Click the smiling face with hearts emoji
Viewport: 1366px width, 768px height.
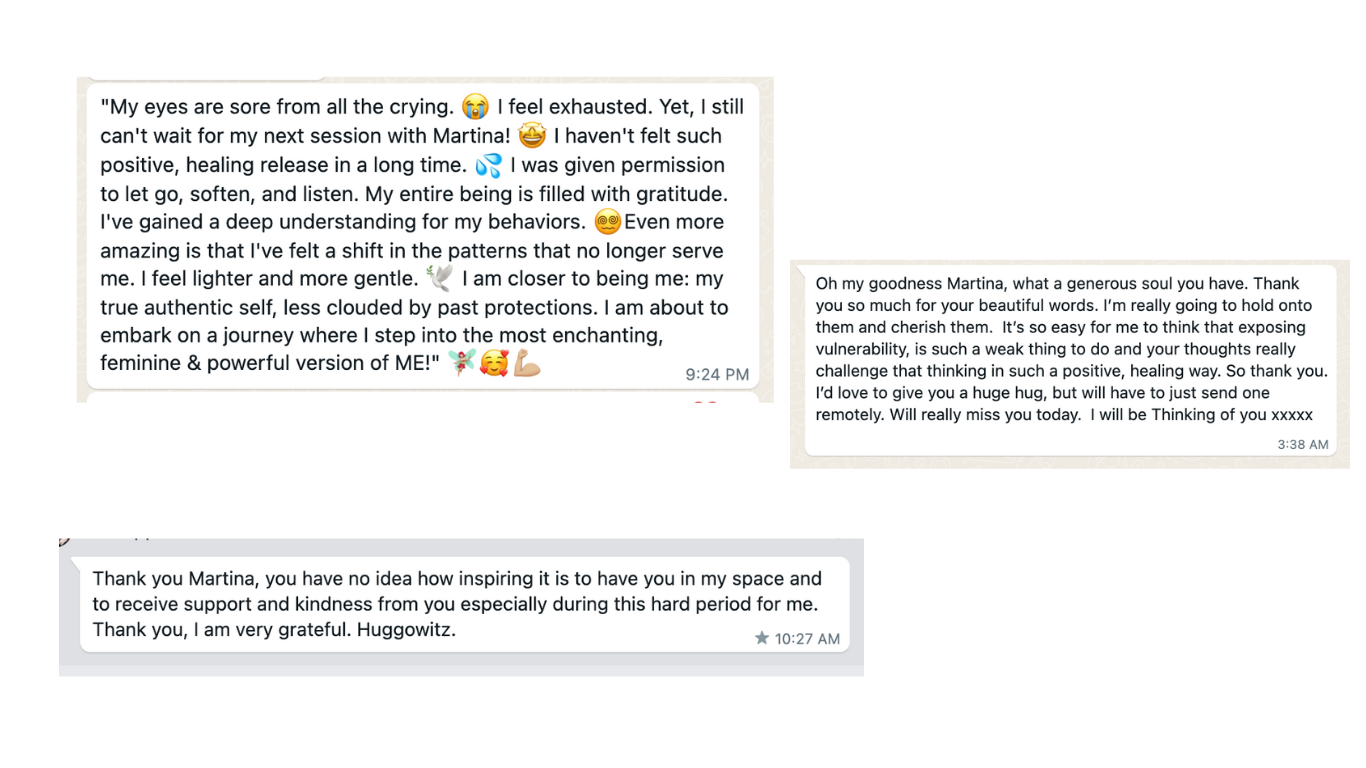tap(494, 363)
